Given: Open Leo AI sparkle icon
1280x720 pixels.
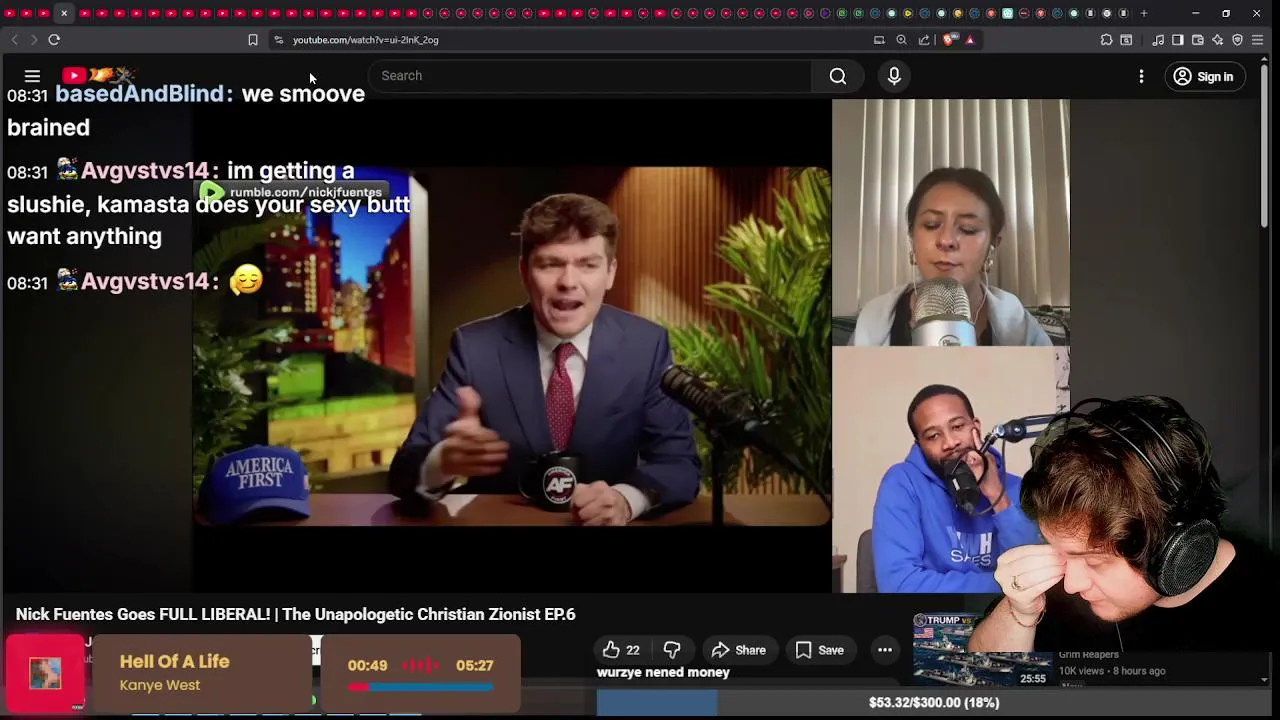Looking at the screenshot, I should 1218,40.
